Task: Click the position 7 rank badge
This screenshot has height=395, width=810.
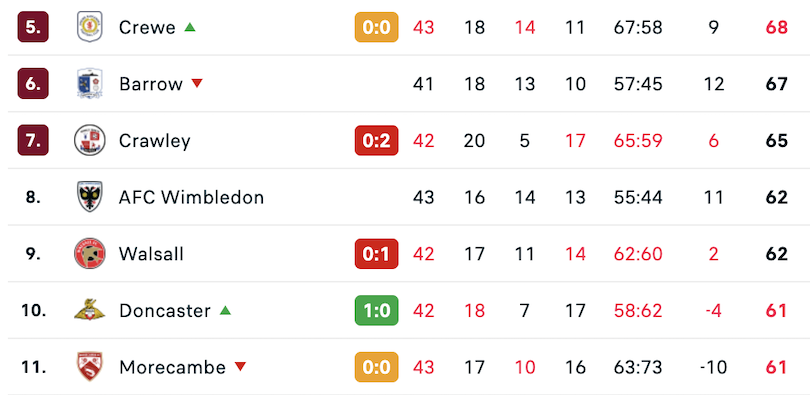Action: click(x=33, y=140)
